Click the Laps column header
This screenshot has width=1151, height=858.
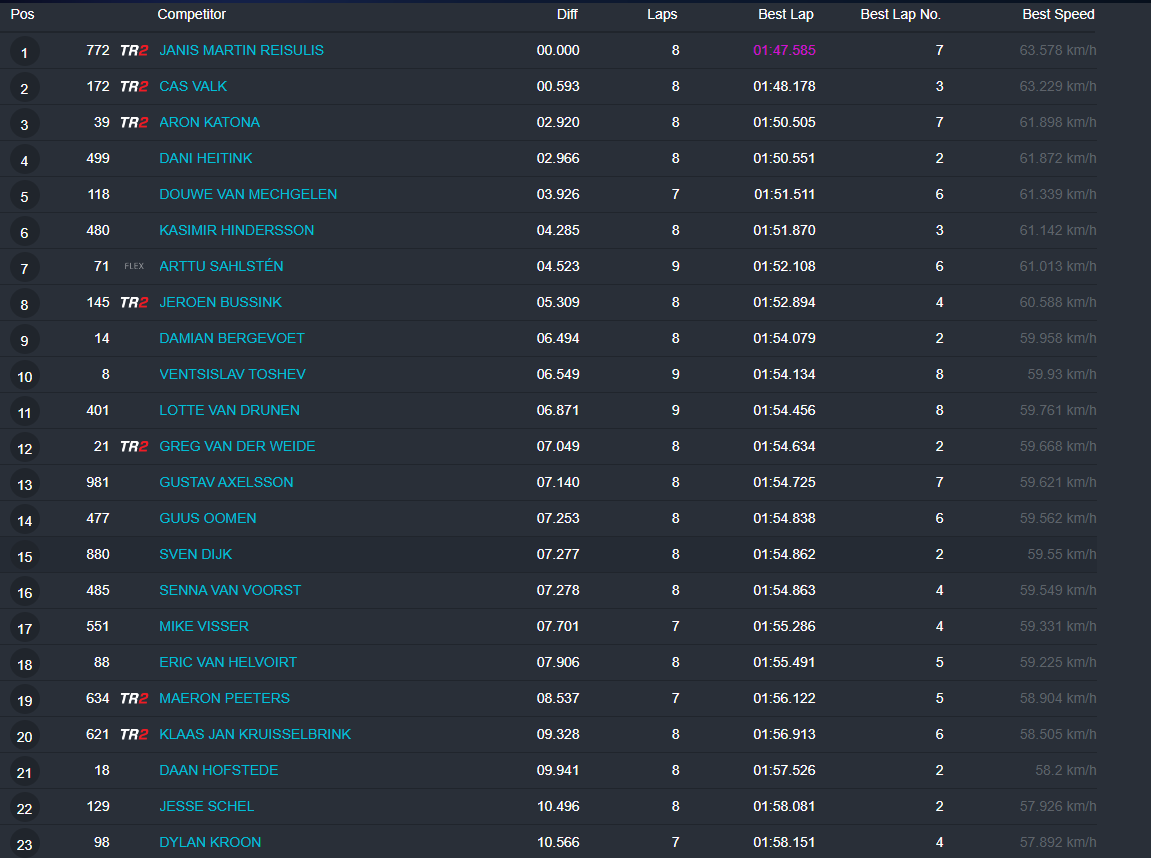[x=661, y=15]
